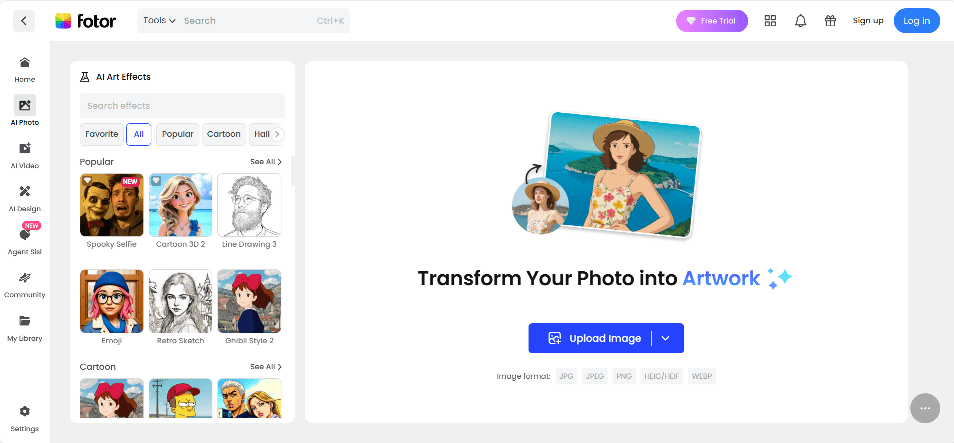Select the Favorite filter tab
Viewport: 954px width, 443px height.
click(101, 134)
